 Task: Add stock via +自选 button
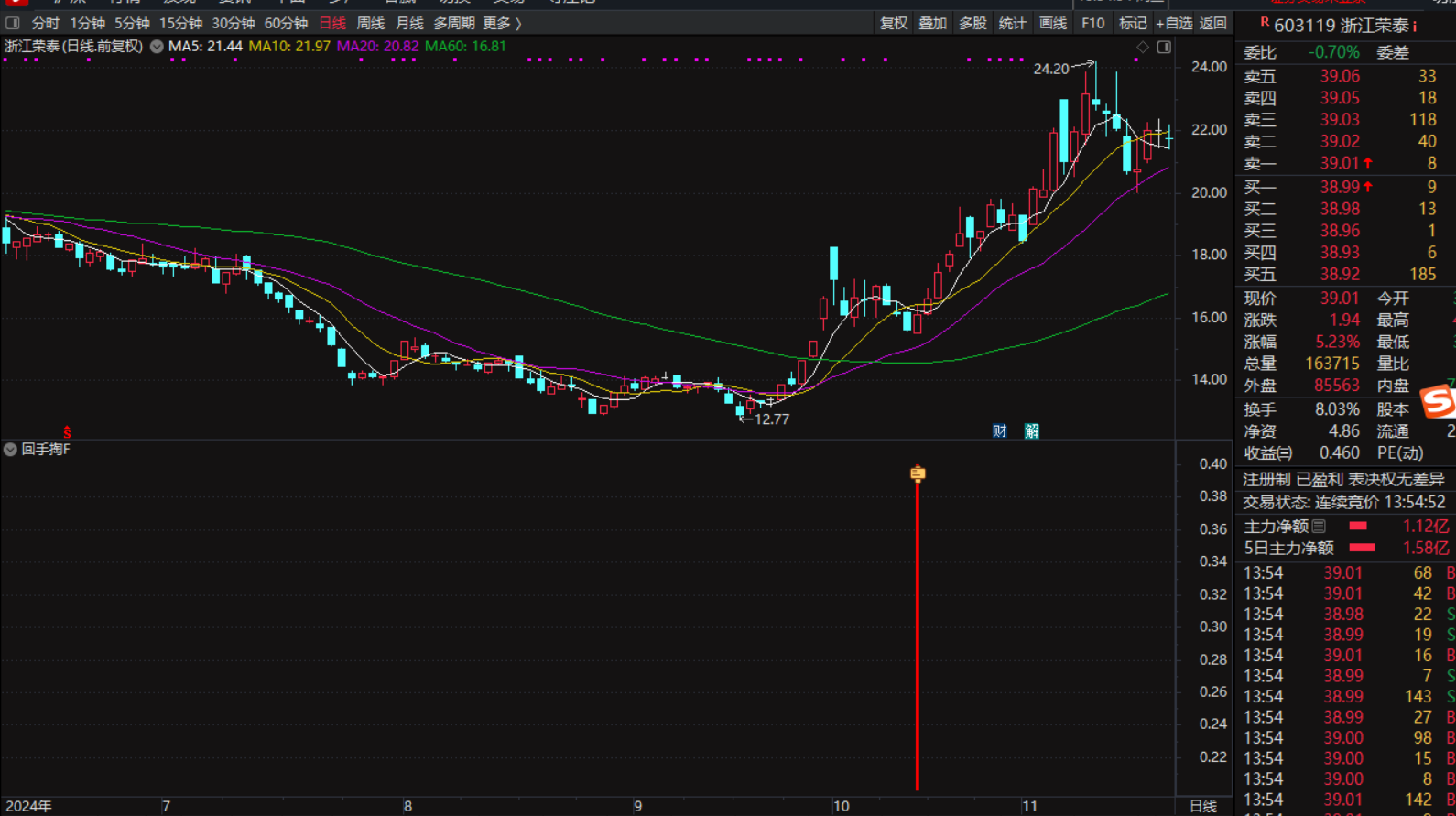point(1173,23)
